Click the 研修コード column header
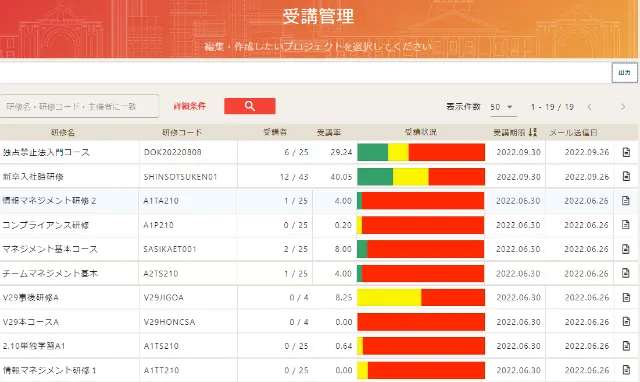The height and width of the screenshot is (382, 640). coord(182,132)
